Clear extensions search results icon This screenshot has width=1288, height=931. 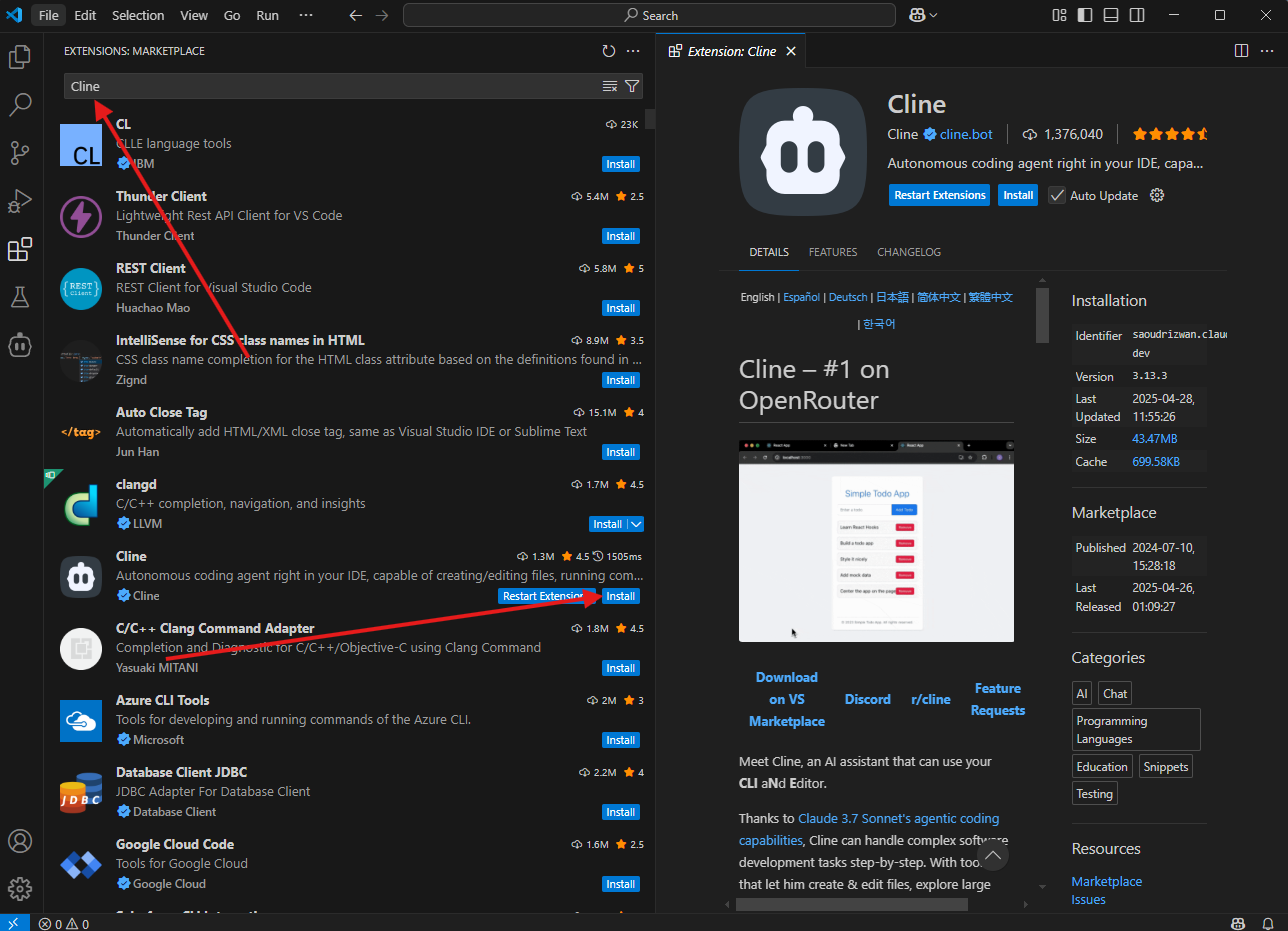click(x=610, y=86)
